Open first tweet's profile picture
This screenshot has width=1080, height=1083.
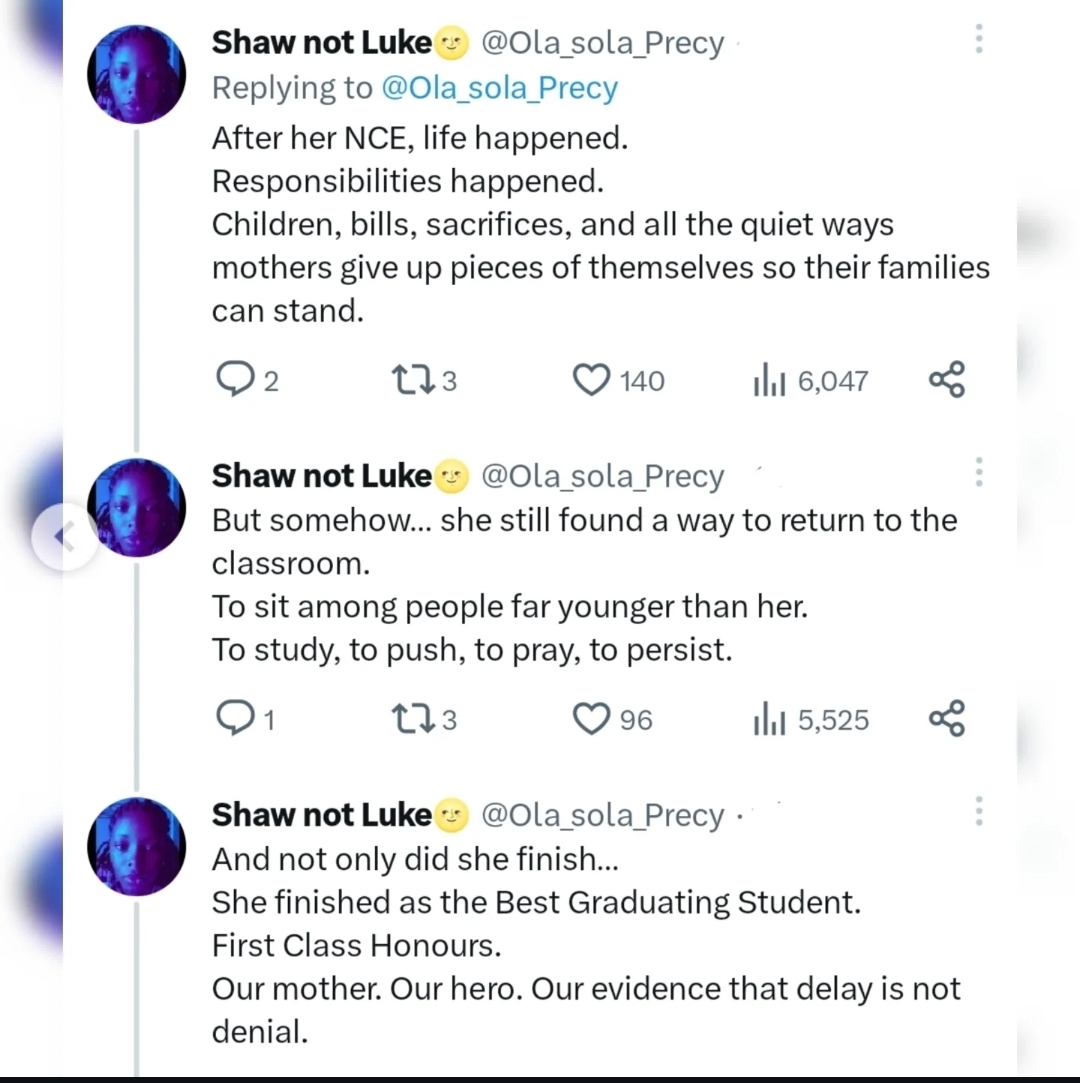tap(136, 75)
